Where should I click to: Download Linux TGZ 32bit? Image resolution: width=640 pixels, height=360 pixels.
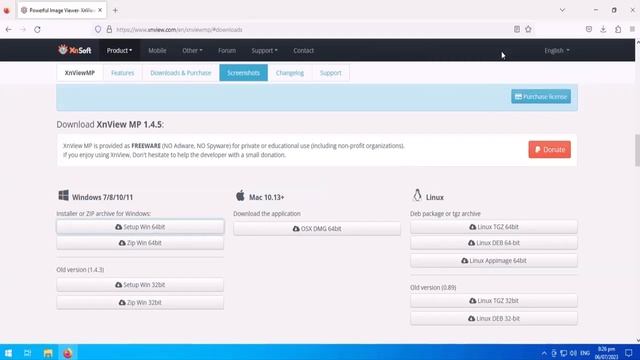coord(494,301)
